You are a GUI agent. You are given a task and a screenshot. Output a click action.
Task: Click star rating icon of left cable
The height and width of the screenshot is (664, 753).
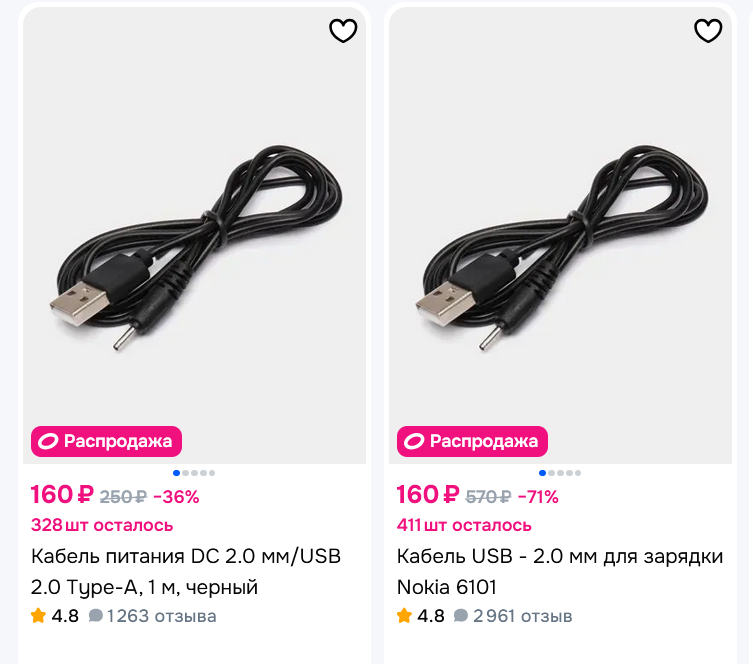pos(38,616)
